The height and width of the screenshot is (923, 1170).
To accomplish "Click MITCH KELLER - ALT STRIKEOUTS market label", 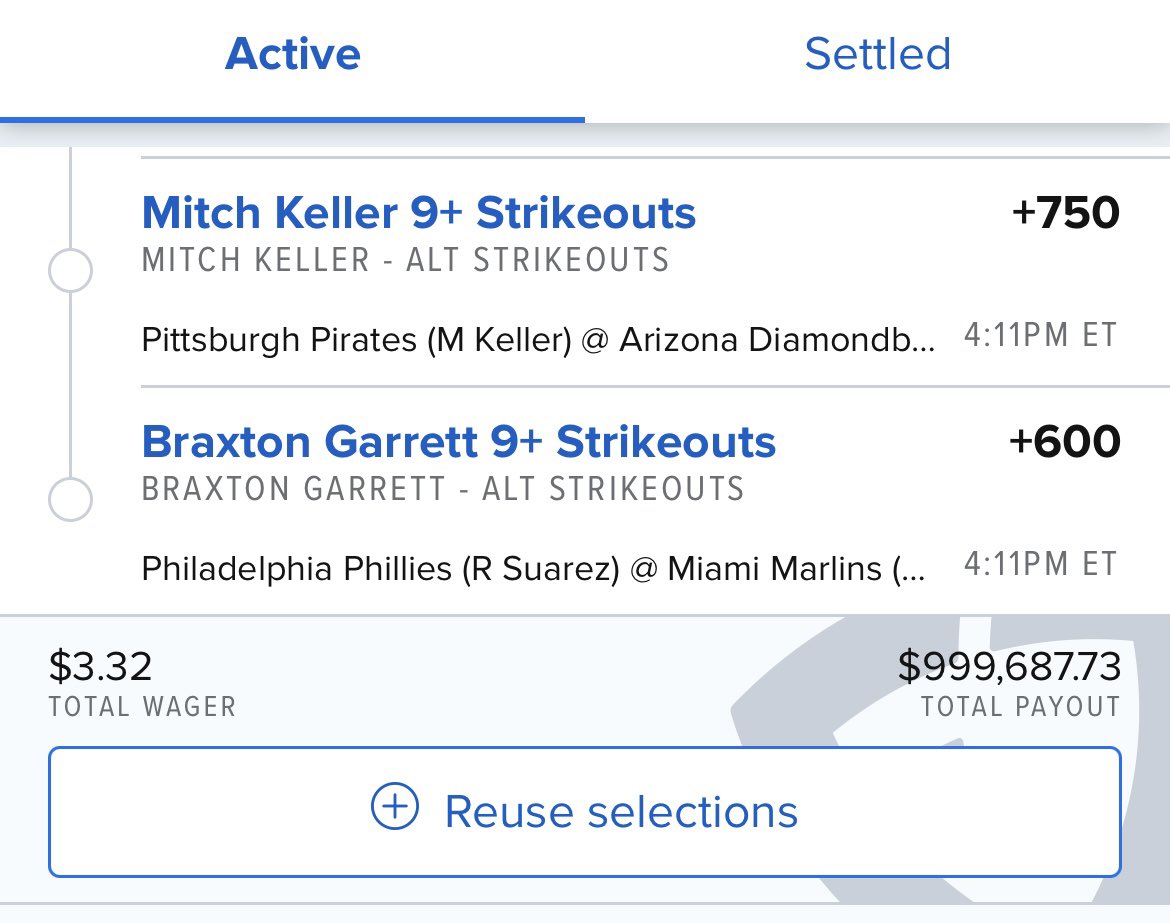I will 405,260.
